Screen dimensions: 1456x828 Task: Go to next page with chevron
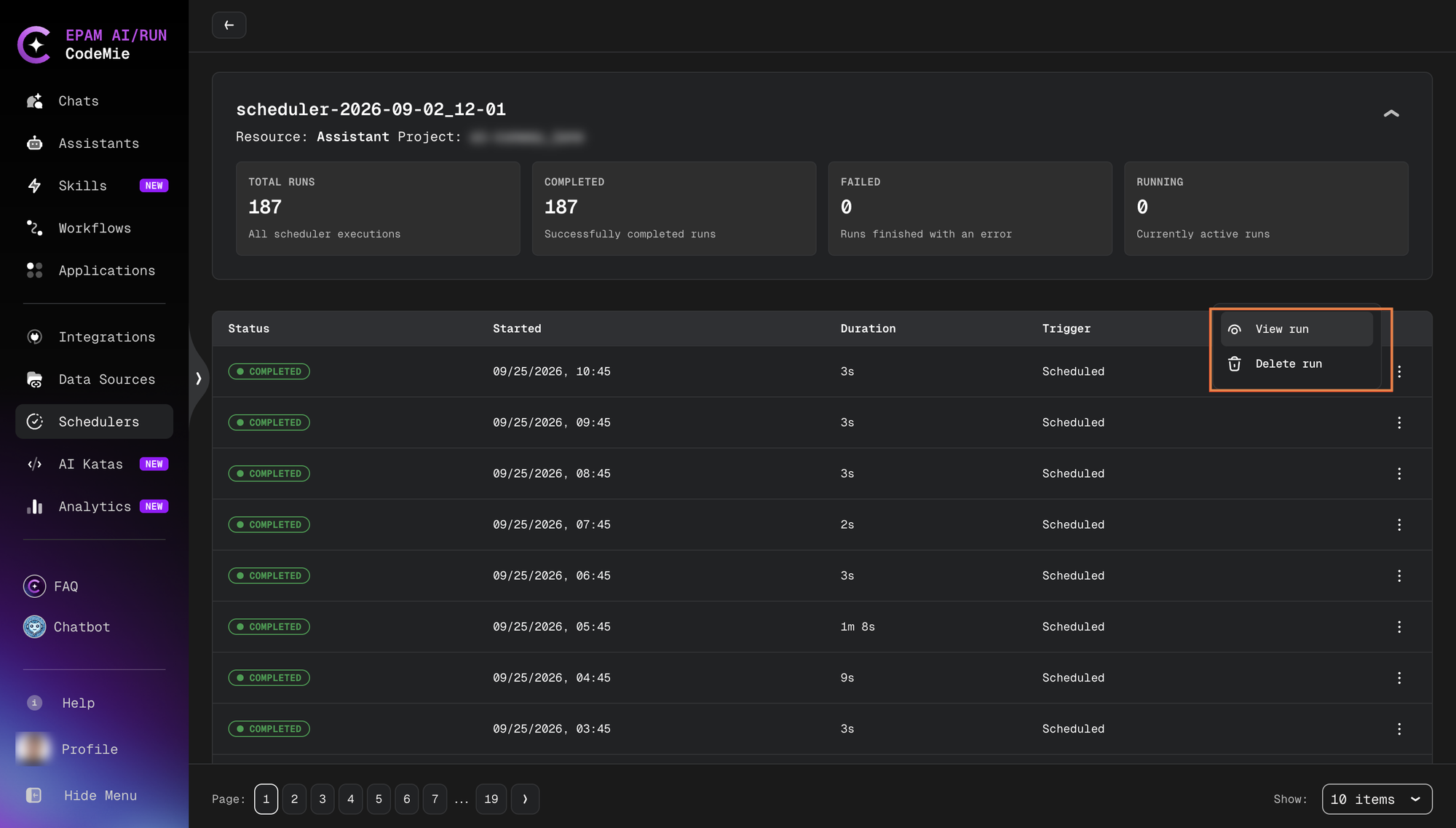(x=525, y=799)
